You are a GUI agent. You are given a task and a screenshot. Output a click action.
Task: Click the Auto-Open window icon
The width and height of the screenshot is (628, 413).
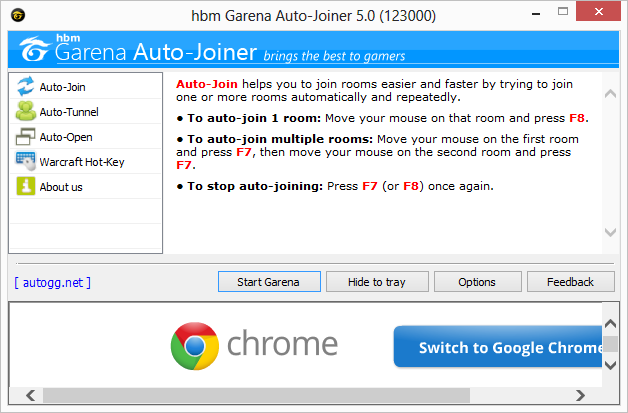(x=25, y=137)
